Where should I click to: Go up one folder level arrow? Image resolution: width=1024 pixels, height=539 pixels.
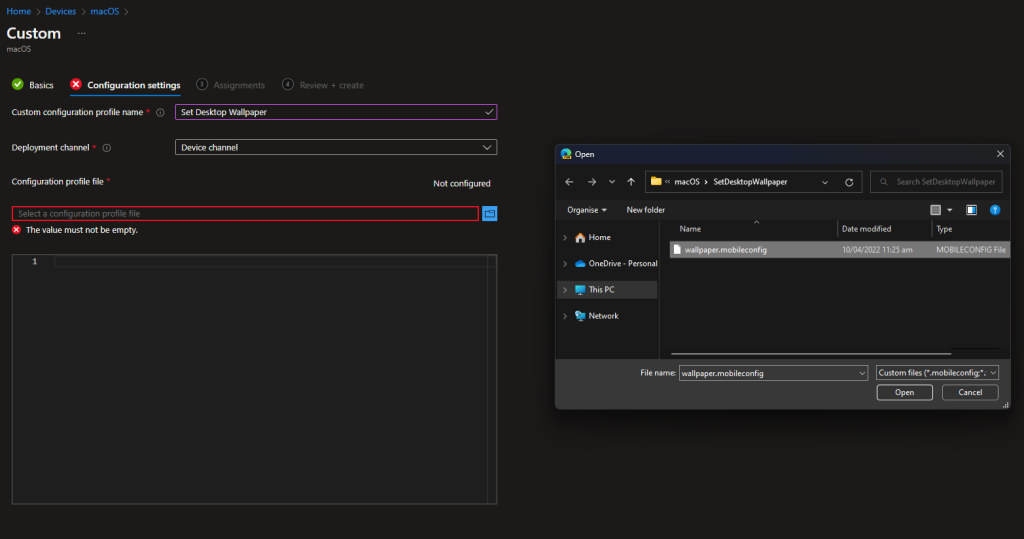[x=631, y=182]
